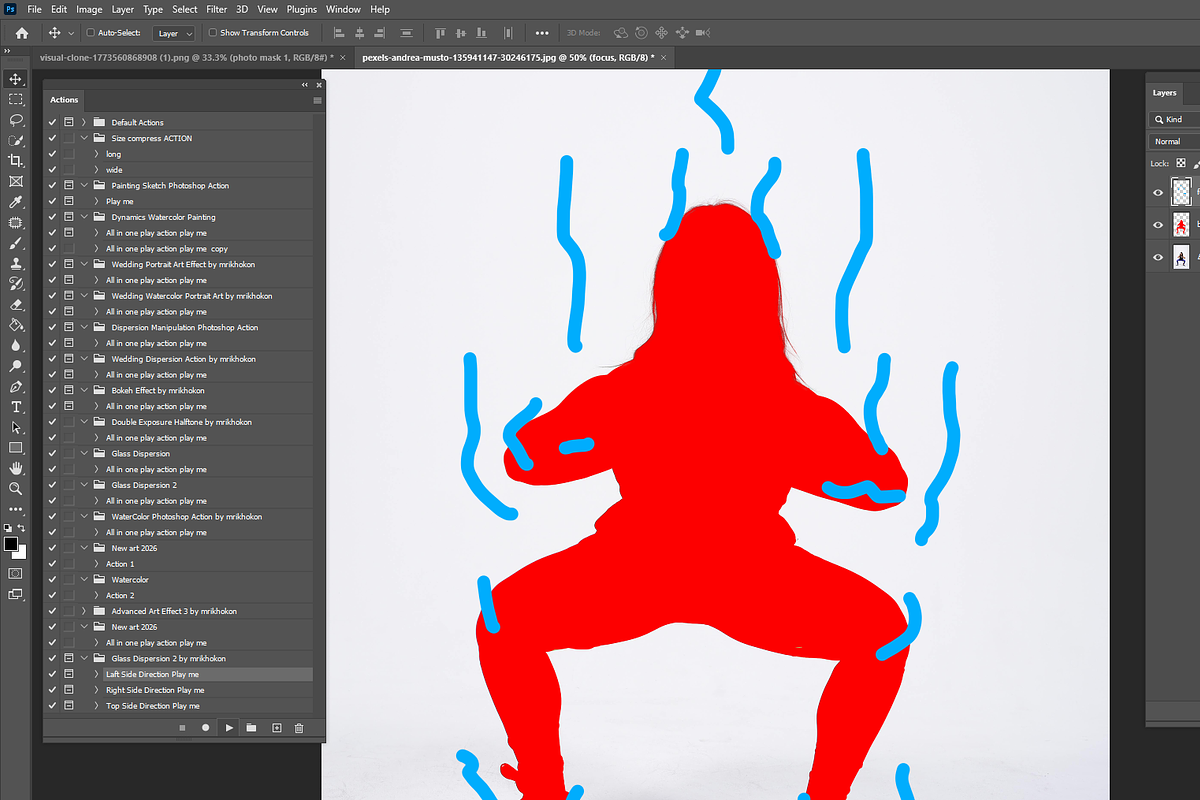Screen dimensions: 1200x800
Task: Enable the Auto-Select checkbox
Action: point(89,33)
